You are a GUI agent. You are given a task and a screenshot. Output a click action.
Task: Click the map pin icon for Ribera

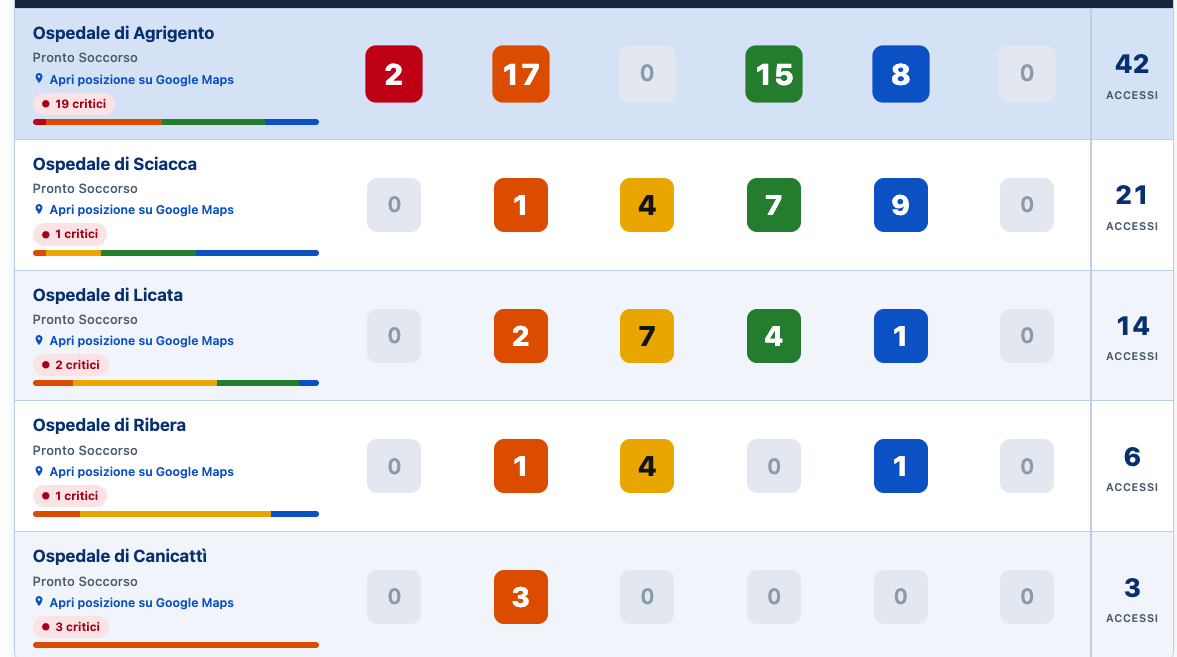(39, 472)
